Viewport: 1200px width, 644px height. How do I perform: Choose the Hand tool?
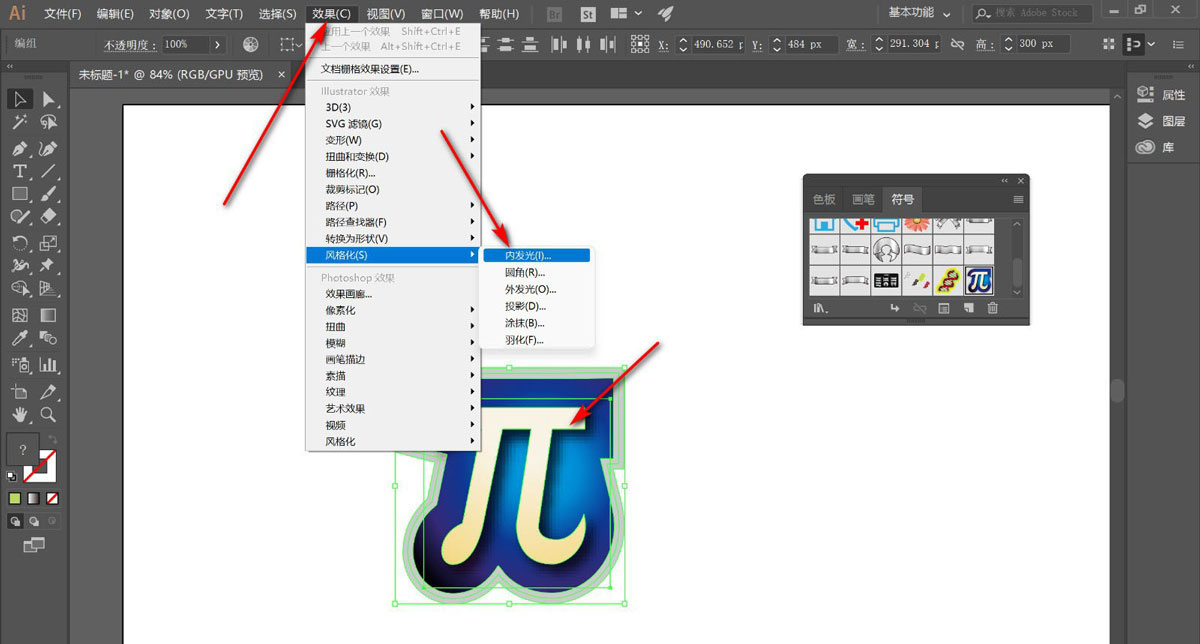pos(19,414)
